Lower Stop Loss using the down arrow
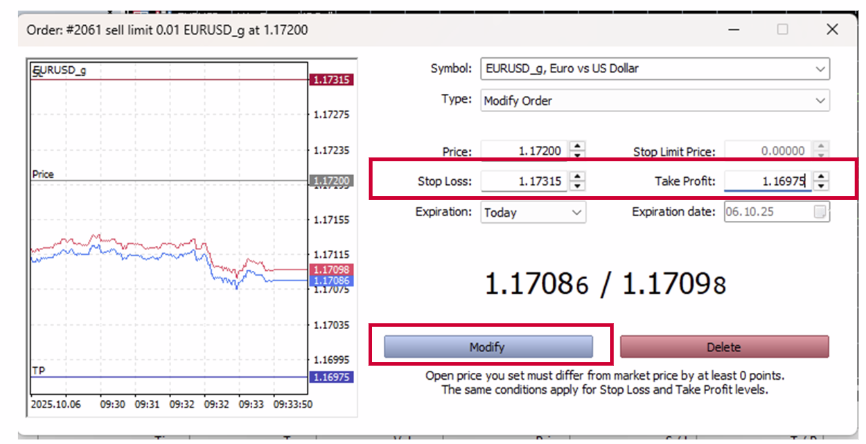 pyautogui.click(x=577, y=186)
